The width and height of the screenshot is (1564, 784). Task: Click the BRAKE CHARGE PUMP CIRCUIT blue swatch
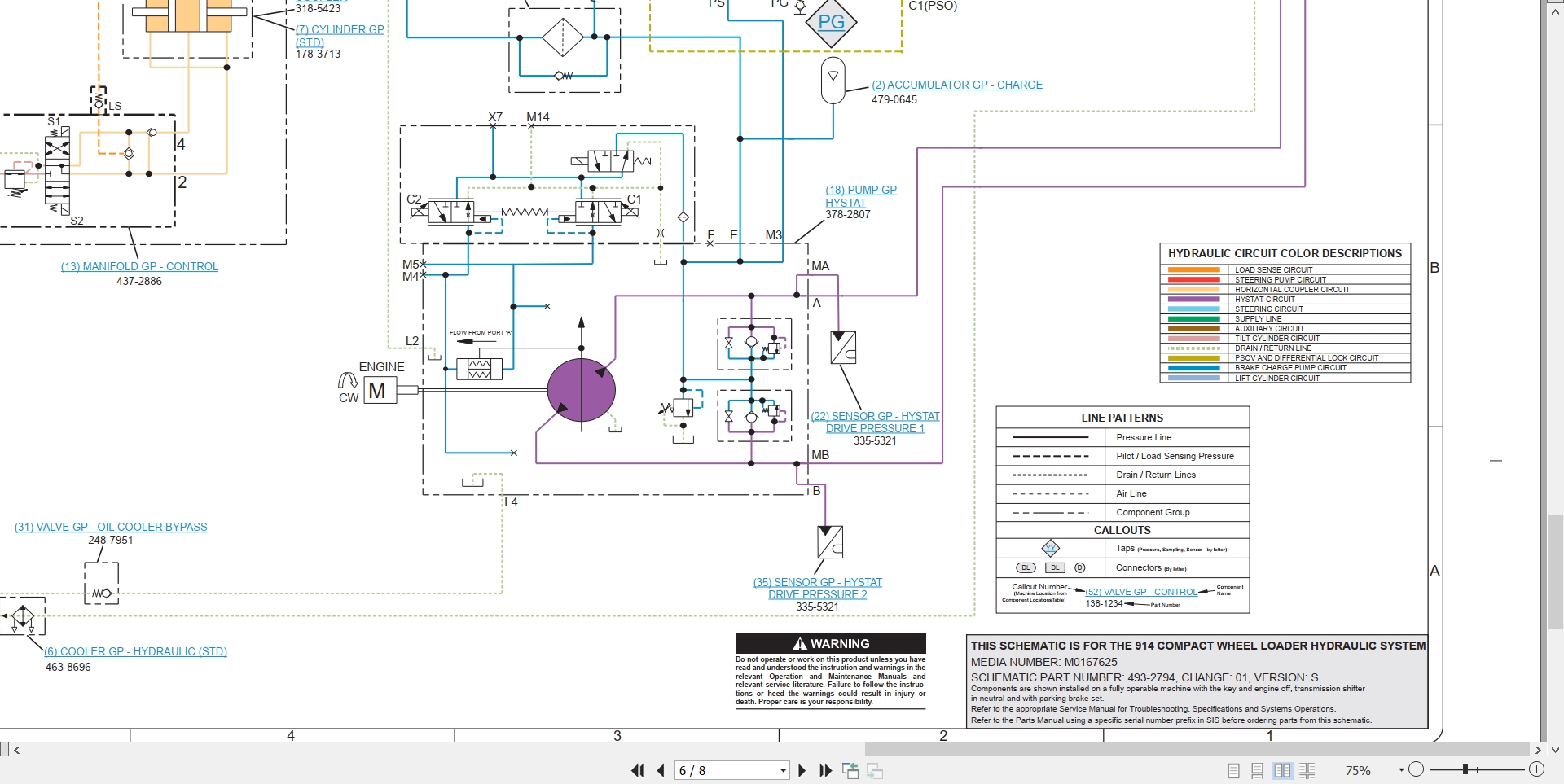pyautogui.click(x=1194, y=368)
